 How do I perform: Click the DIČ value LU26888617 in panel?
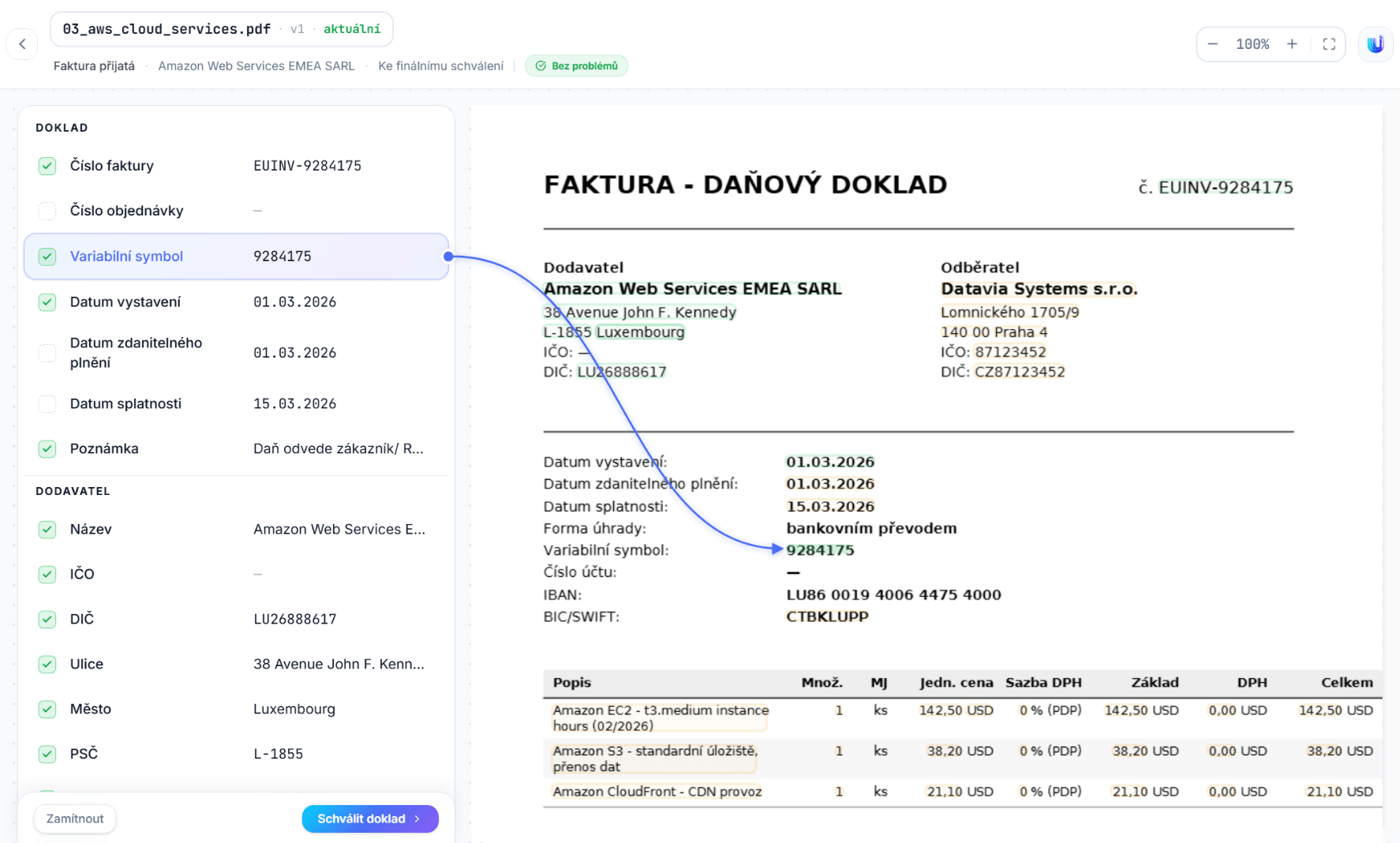coord(295,620)
